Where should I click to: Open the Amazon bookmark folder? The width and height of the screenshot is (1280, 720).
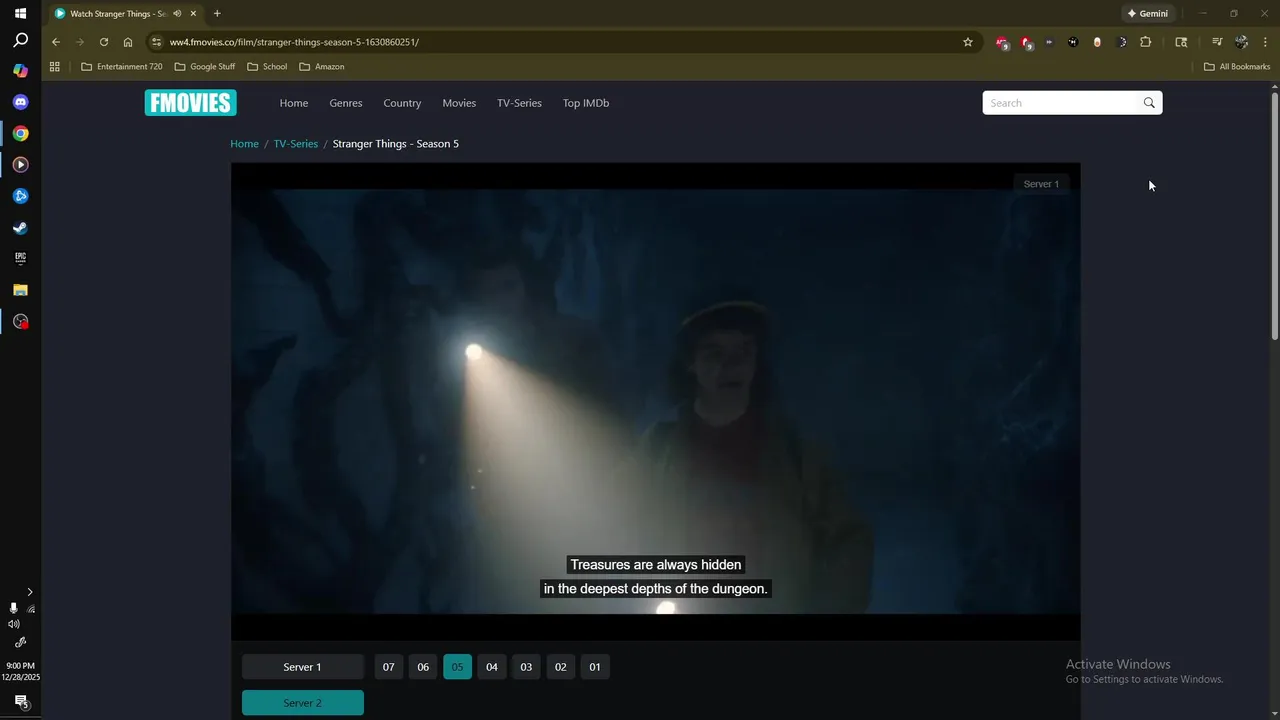(322, 67)
